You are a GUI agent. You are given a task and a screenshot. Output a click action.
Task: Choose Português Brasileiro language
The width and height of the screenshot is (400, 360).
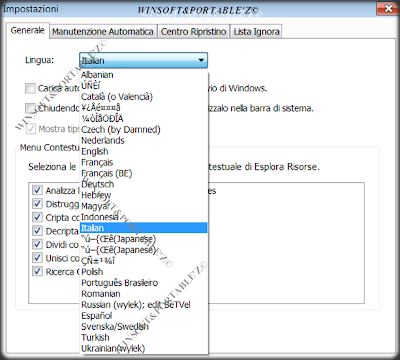[144, 283]
